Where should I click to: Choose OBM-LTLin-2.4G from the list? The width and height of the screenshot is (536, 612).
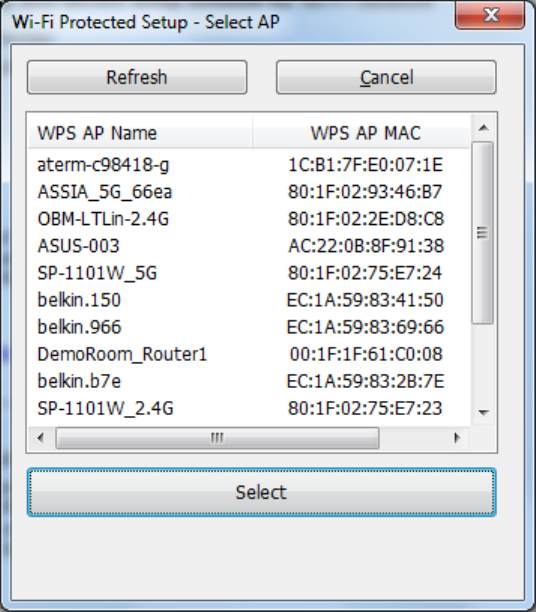point(249,219)
